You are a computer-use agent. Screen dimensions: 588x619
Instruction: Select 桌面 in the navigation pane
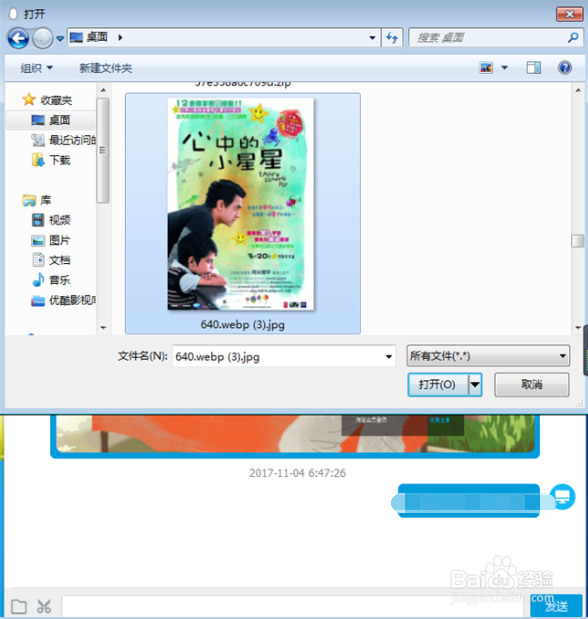click(x=51, y=120)
